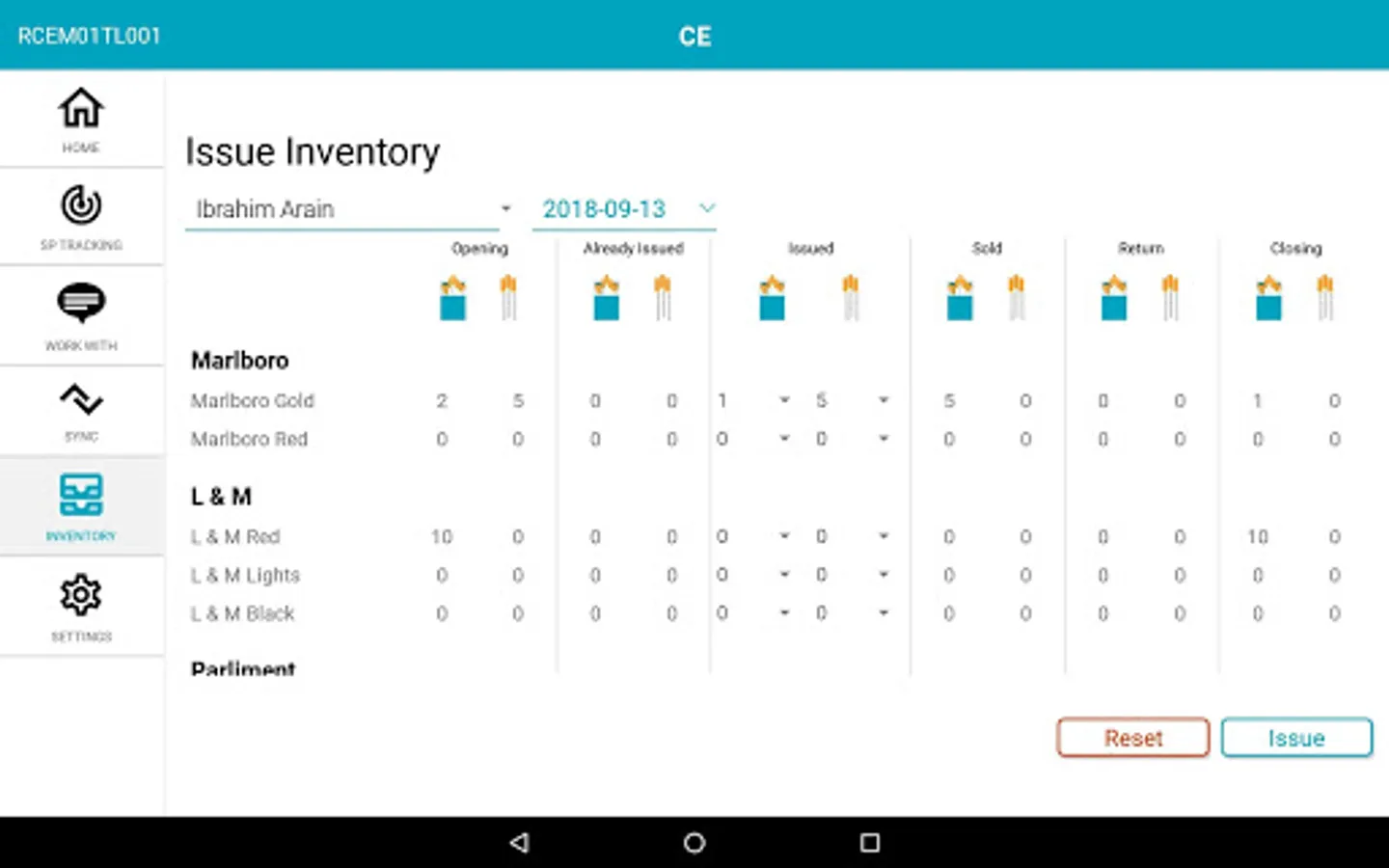Click the sticks icon under Opening
1389x868 pixels.
[508, 298]
